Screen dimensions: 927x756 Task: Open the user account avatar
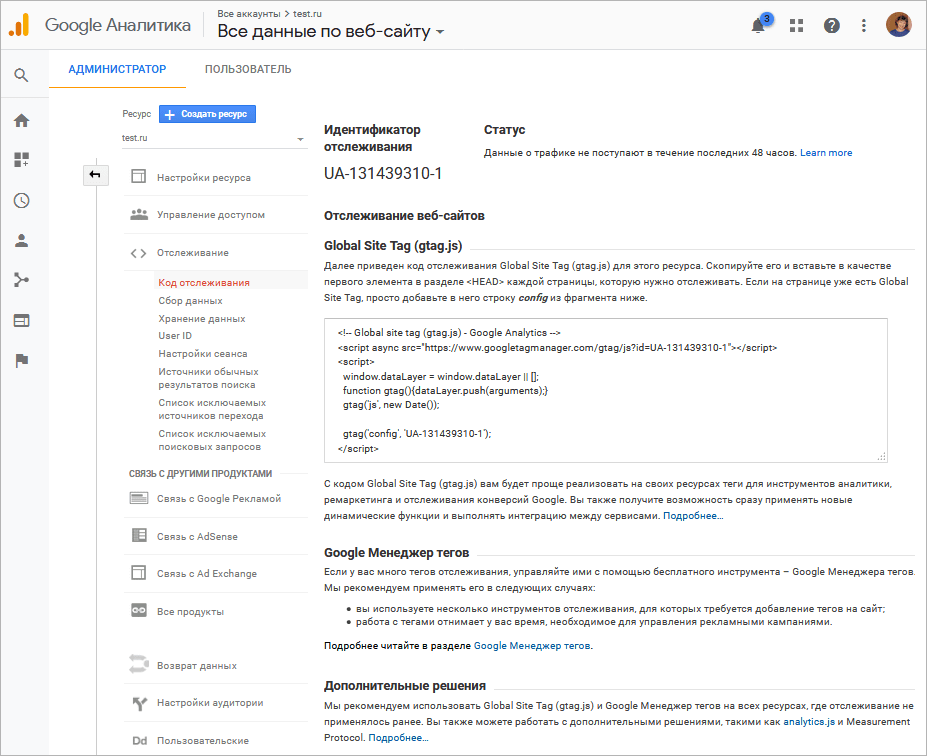pyautogui.click(x=899, y=25)
